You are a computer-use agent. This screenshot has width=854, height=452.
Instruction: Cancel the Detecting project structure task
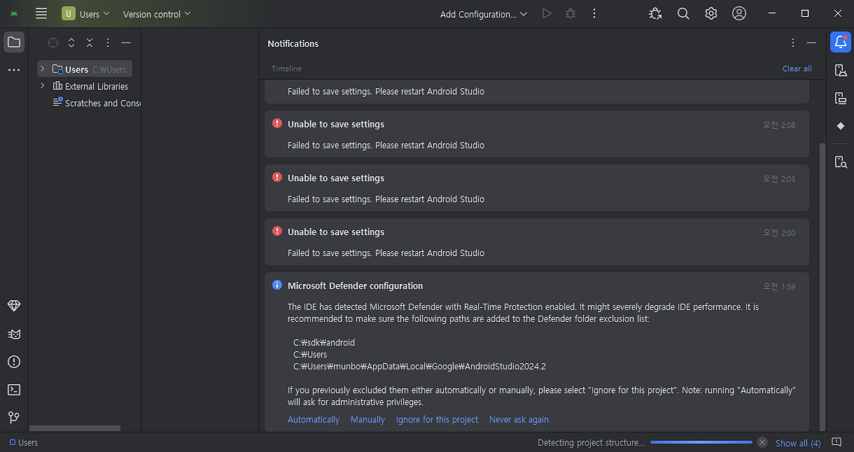[x=762, y=442]
